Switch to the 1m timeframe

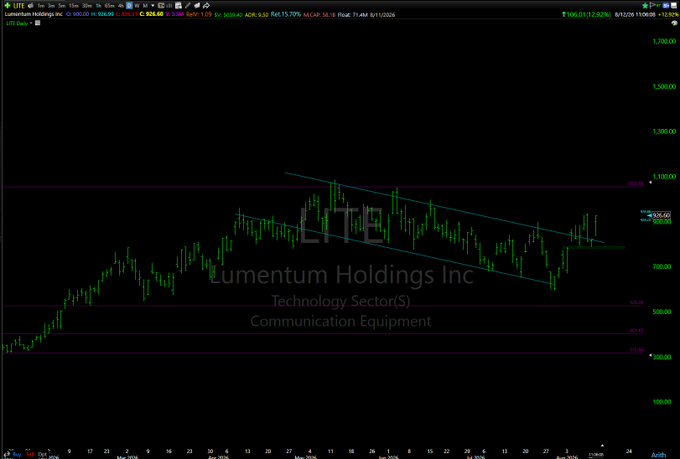pos(41,6)
